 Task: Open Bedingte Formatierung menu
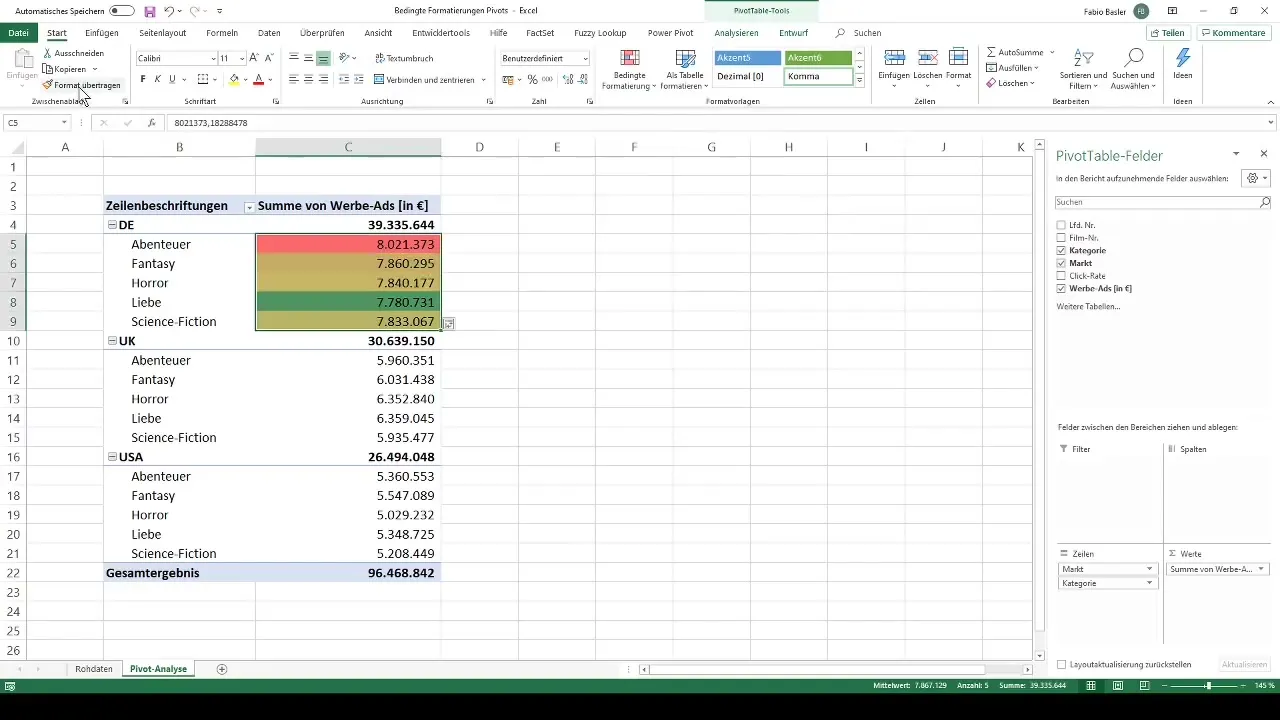(x=629, y=69)
